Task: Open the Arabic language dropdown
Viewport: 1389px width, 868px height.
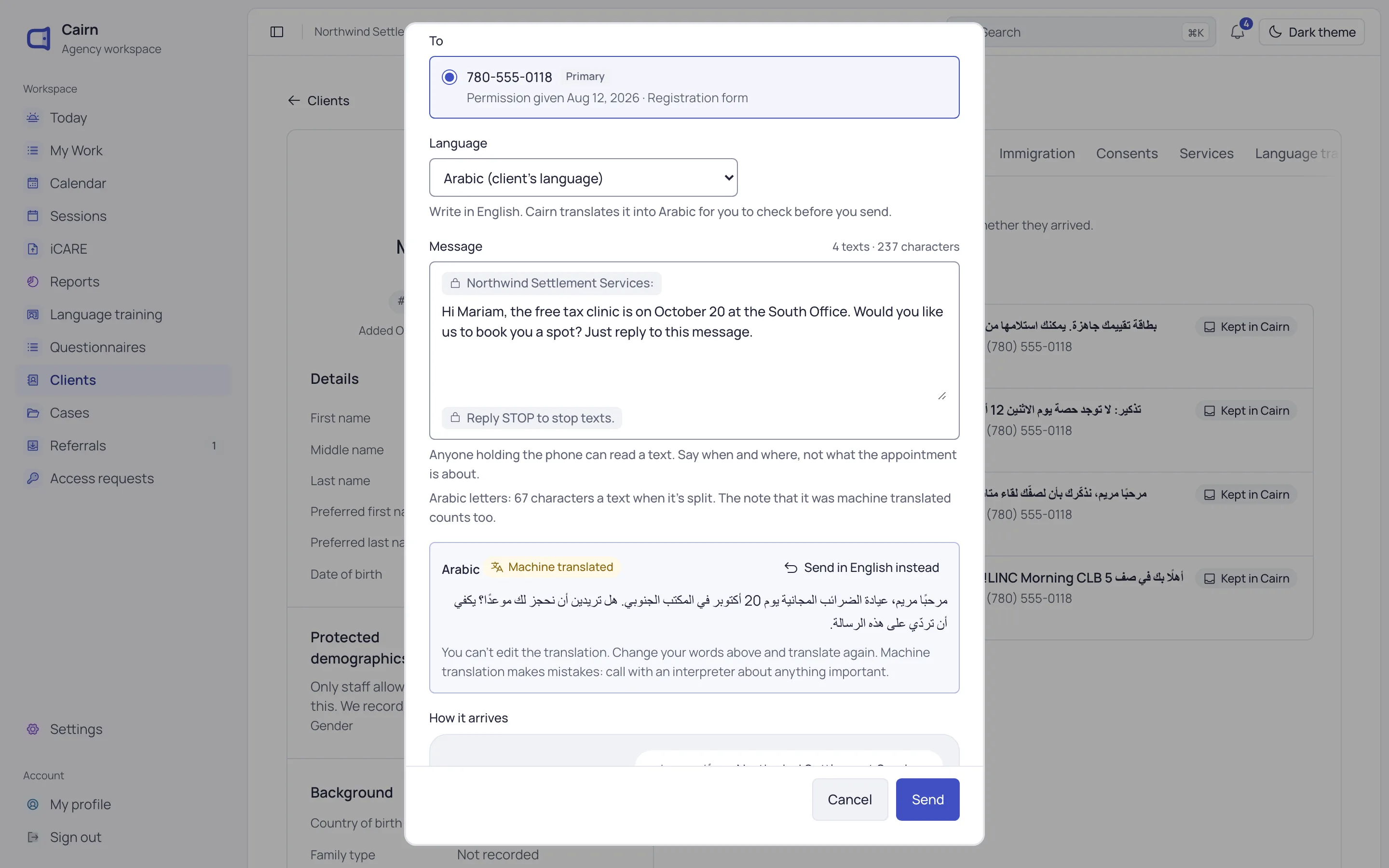Action: point(583,178)
